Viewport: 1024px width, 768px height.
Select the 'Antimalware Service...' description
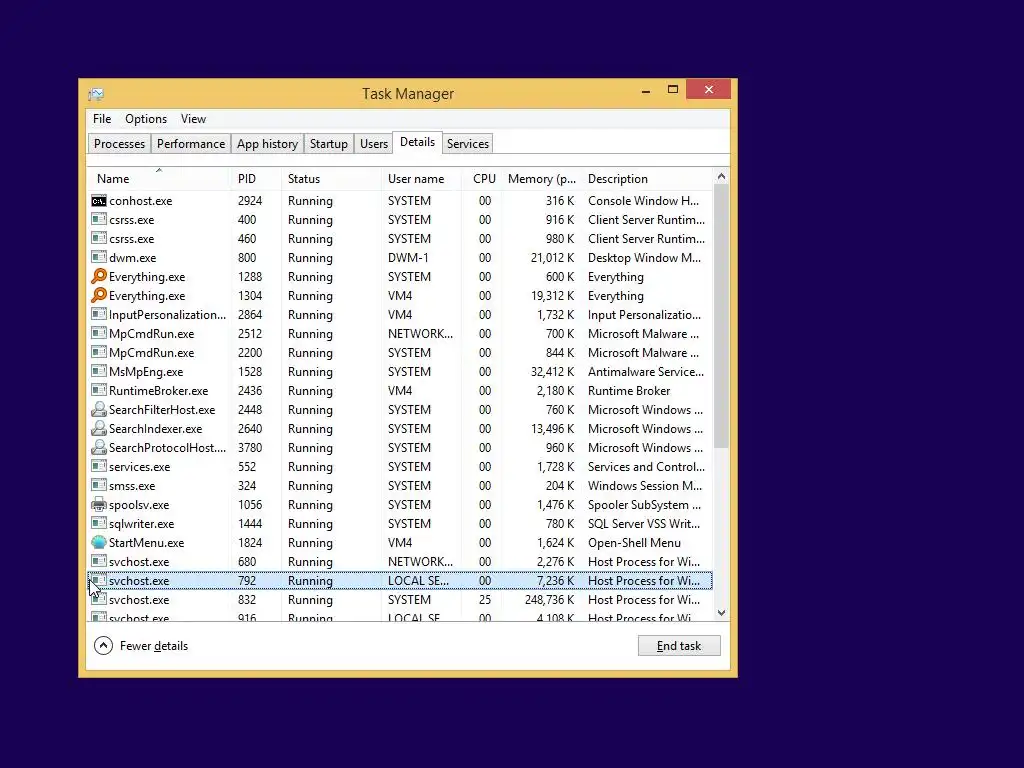click(x=646, y=371)
